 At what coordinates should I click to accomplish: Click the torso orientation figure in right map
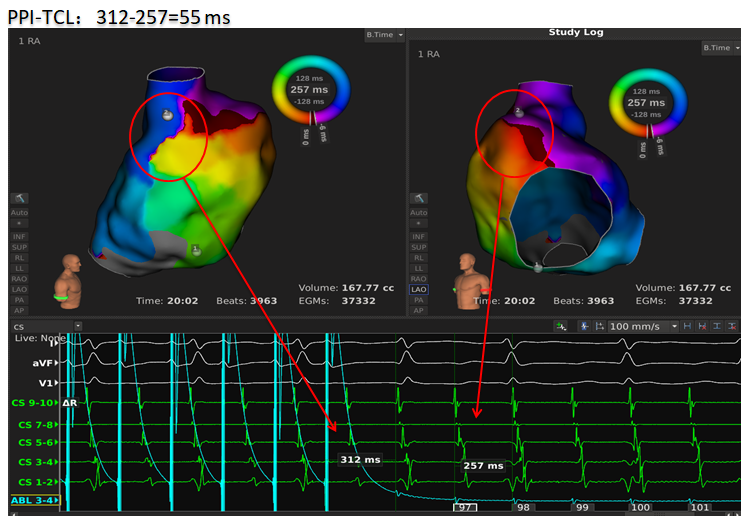click(x=469, y=278)
